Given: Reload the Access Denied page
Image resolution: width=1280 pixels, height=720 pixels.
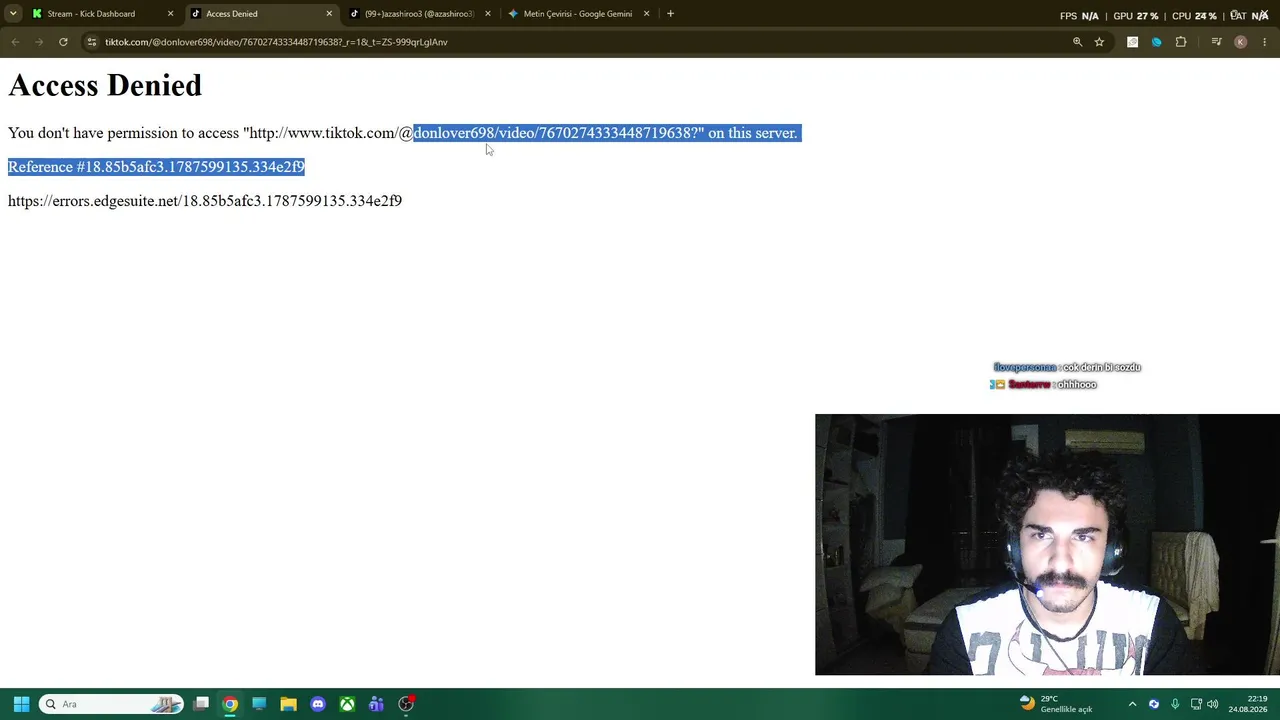Looking at the screenshot, I should (x=63, y=42).
